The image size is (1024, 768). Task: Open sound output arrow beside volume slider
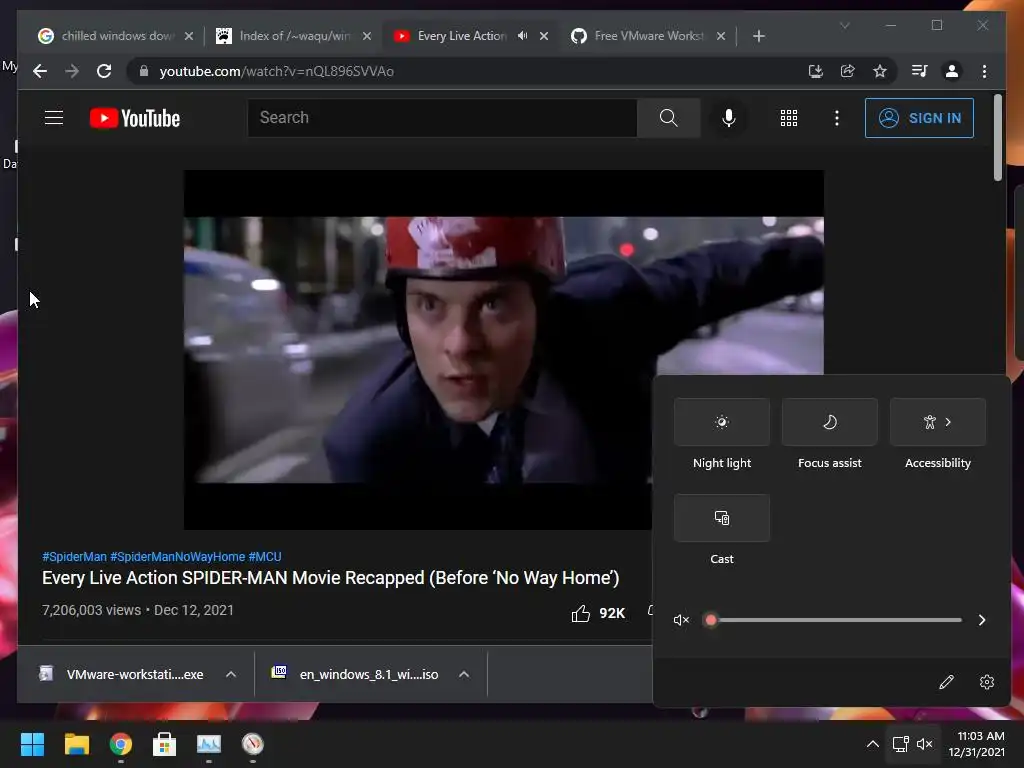pyautogui.click(x=982, y=620)
